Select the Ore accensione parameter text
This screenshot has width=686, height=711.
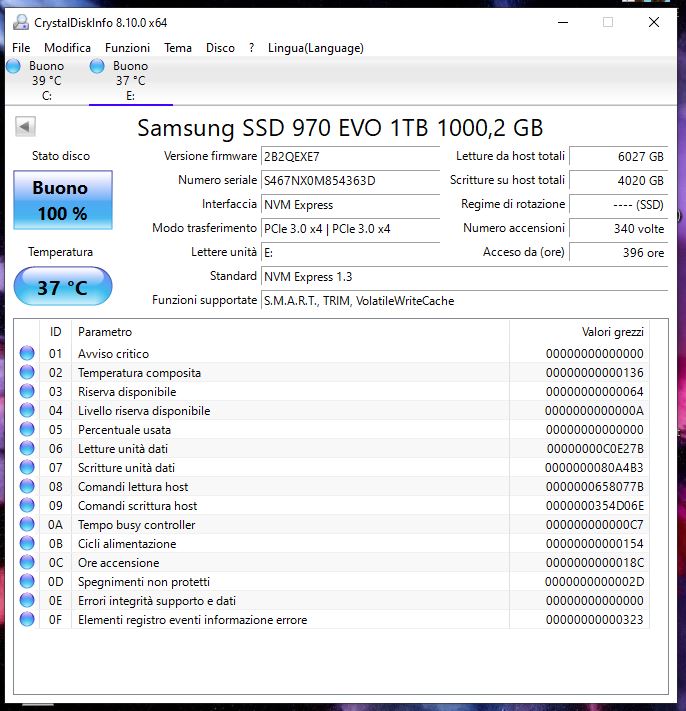pos(118,563)
